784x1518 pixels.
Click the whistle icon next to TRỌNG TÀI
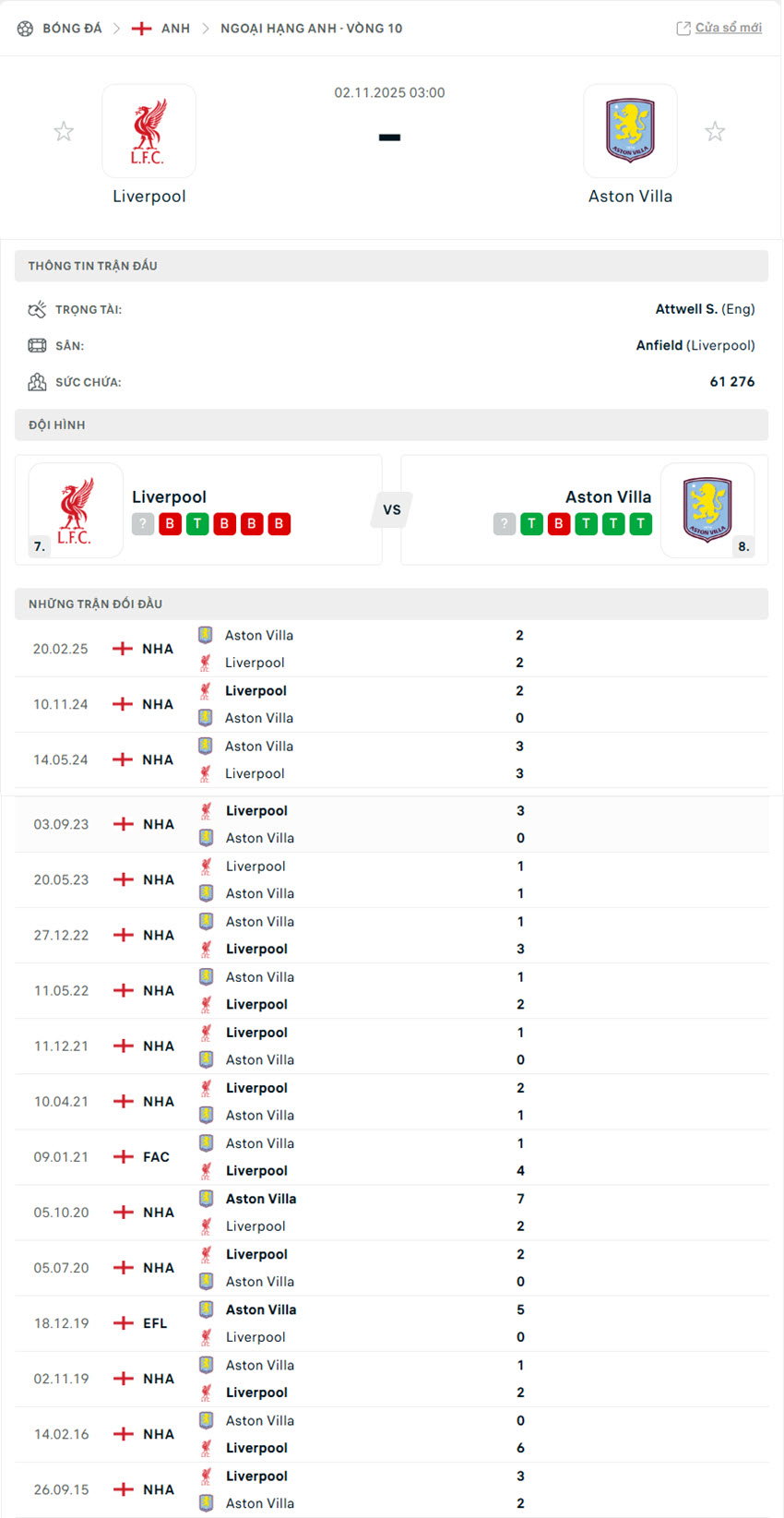click(37, 309)
